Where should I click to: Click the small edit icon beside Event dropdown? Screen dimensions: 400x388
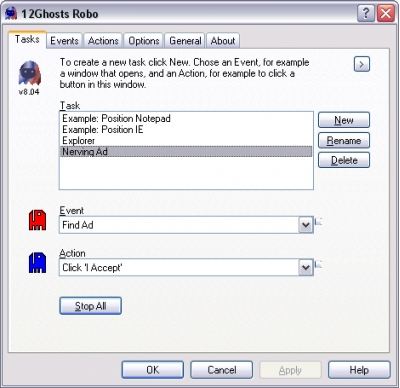click(318, 221)
